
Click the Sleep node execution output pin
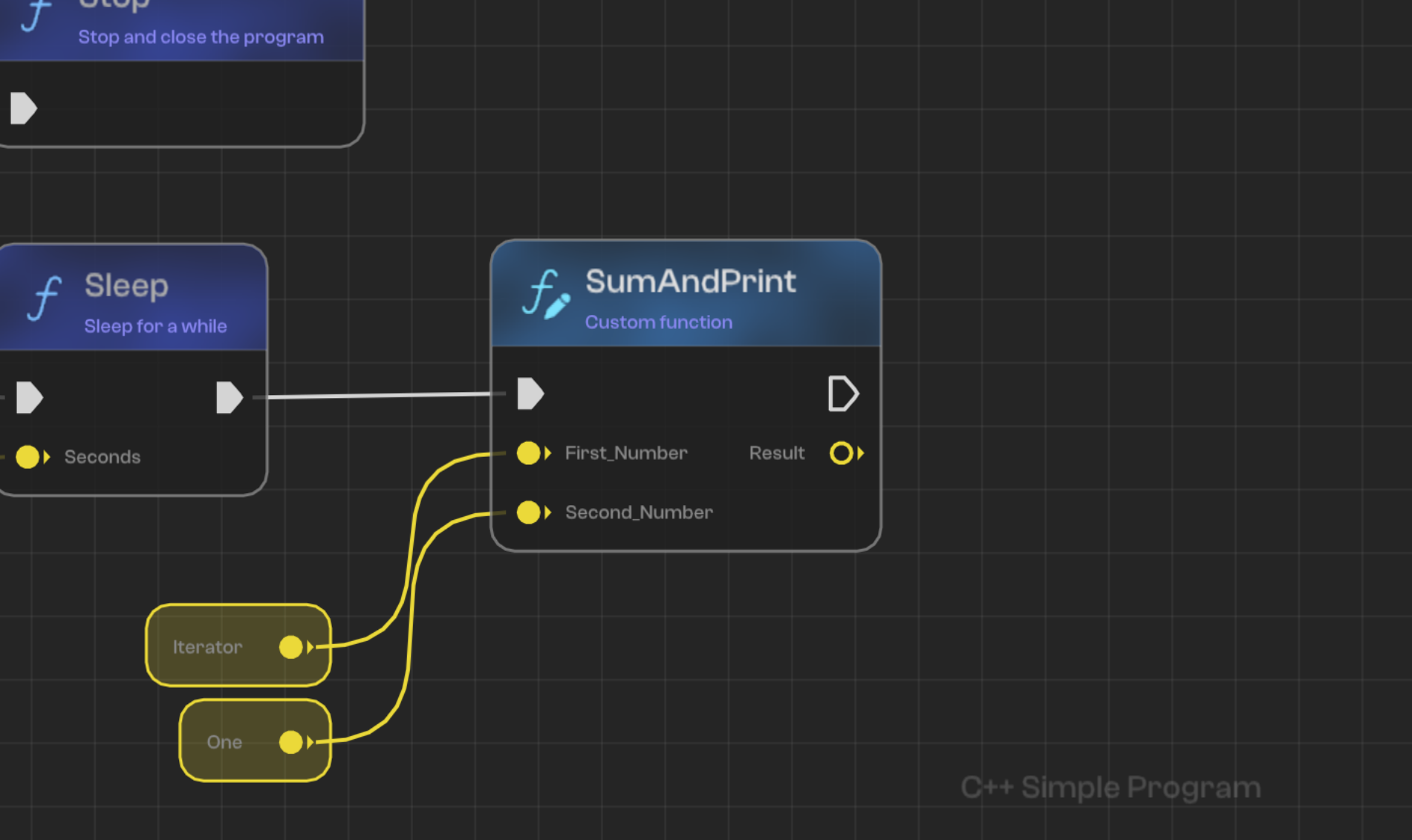[230, 397]
